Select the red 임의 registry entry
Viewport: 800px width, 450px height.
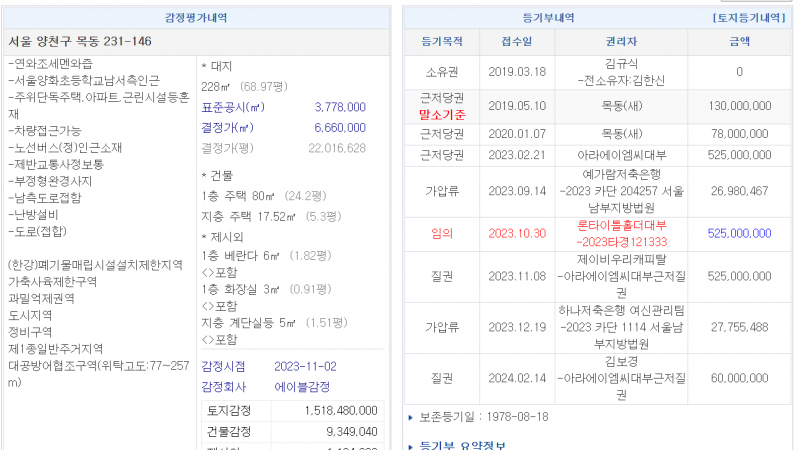coord(441,233)
